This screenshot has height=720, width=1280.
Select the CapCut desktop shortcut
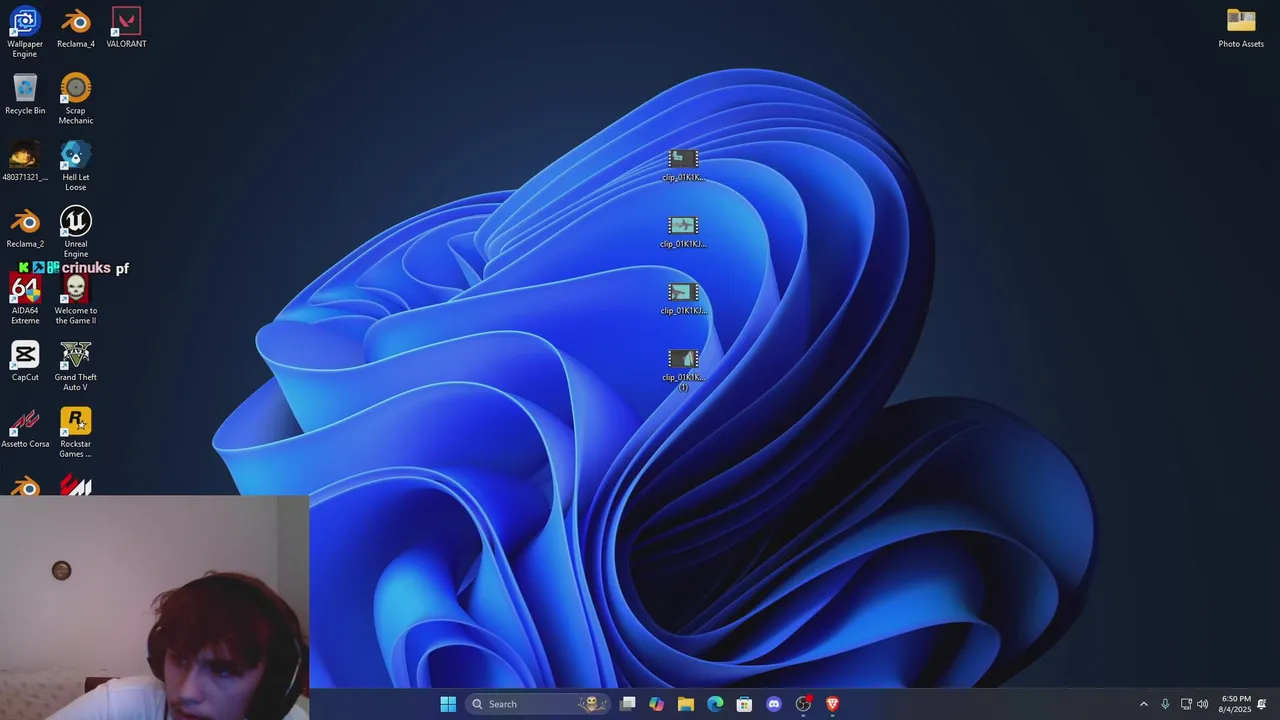click(25, 361)
